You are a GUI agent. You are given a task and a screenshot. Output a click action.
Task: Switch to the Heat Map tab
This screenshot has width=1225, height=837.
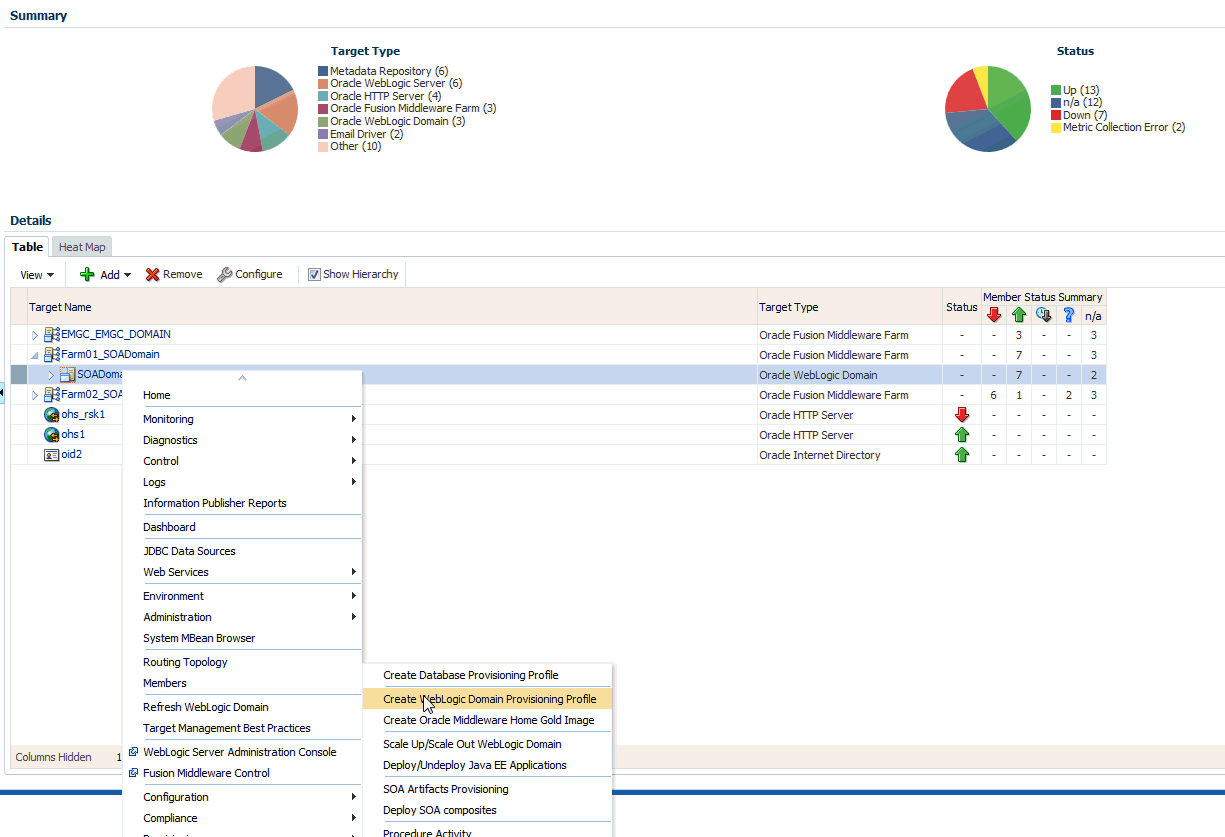click(x=82, y=247)
